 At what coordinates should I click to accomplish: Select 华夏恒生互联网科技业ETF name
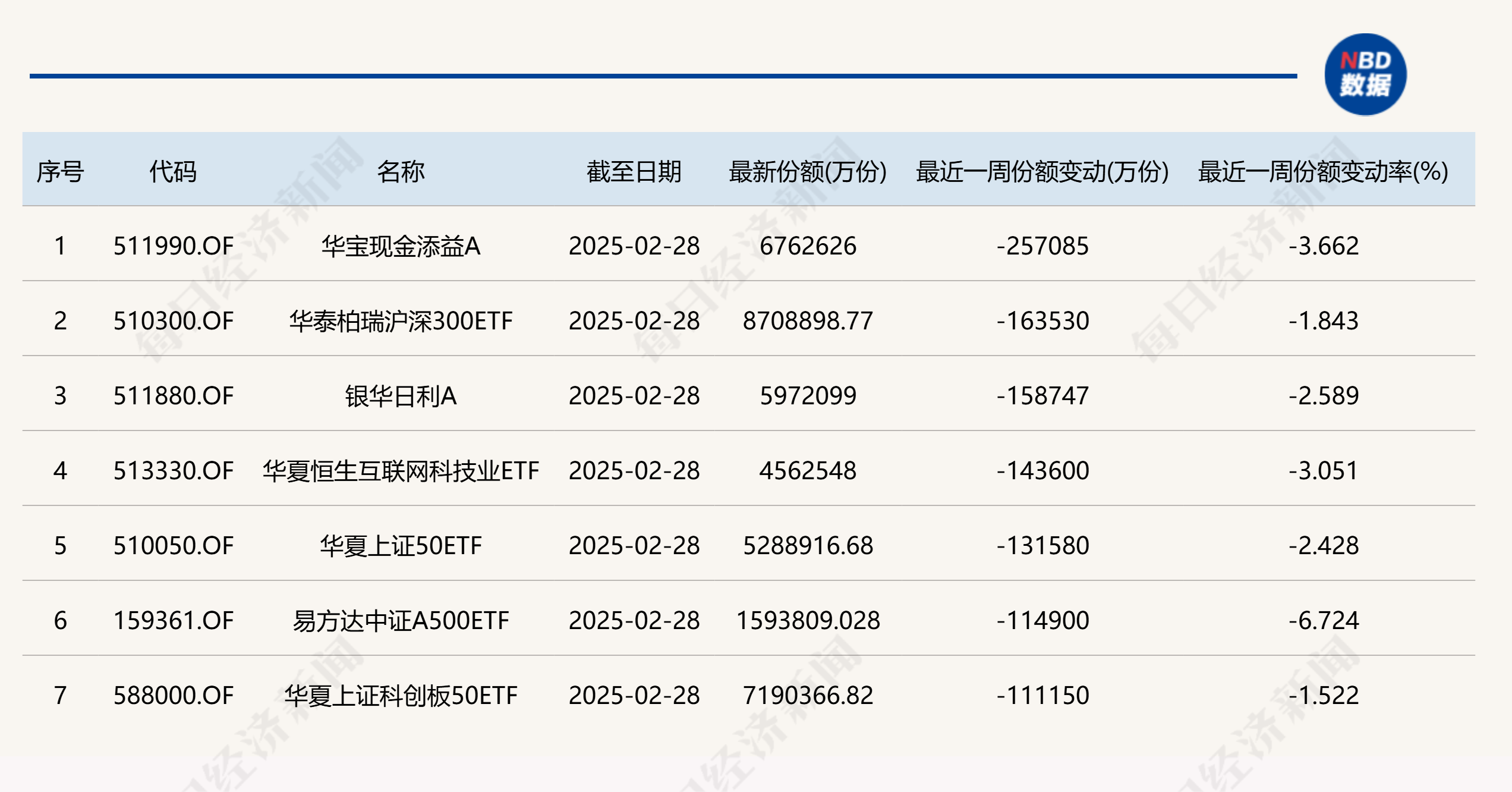(401, 471)
